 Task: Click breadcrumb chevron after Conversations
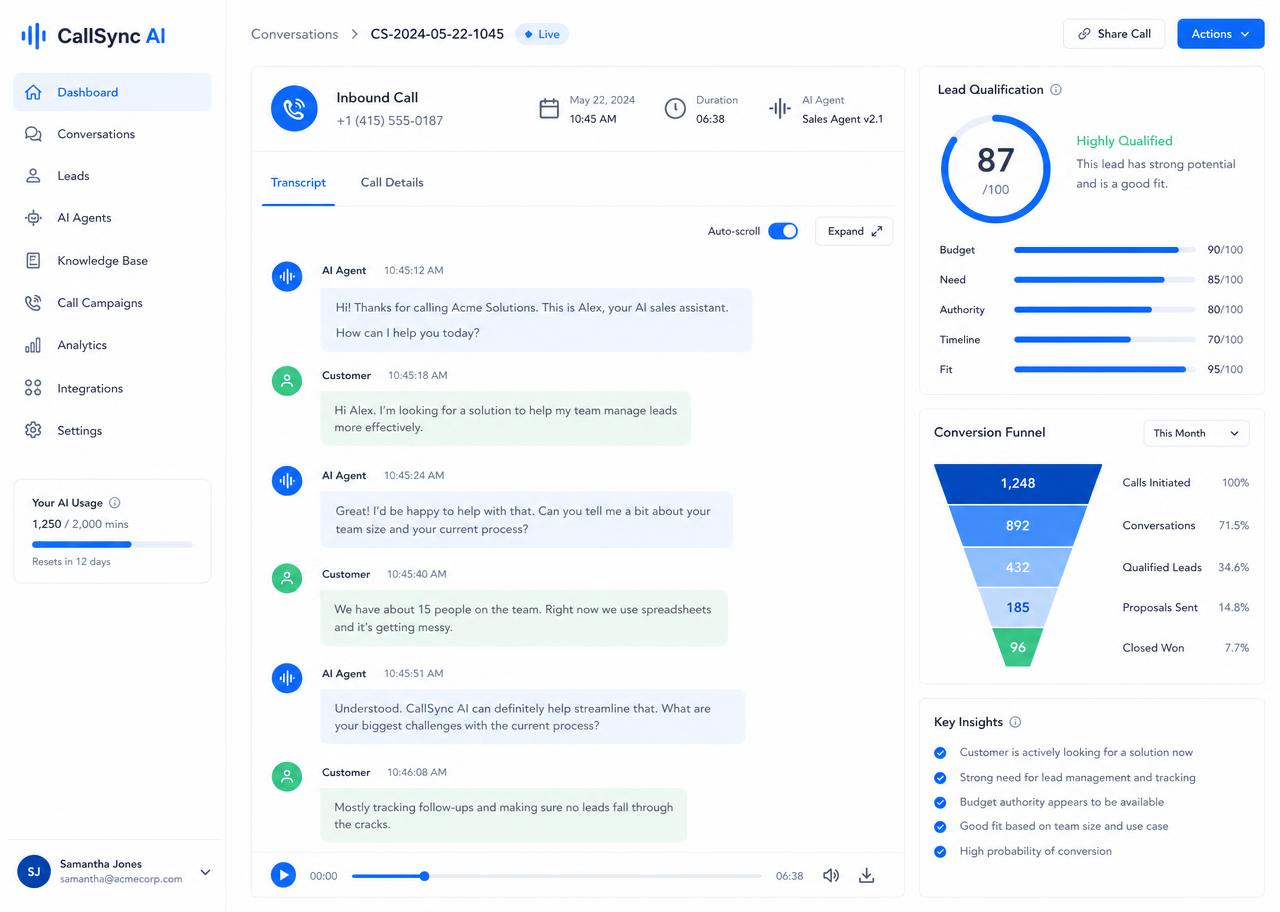pyautogui.click(x=354, y=34)
